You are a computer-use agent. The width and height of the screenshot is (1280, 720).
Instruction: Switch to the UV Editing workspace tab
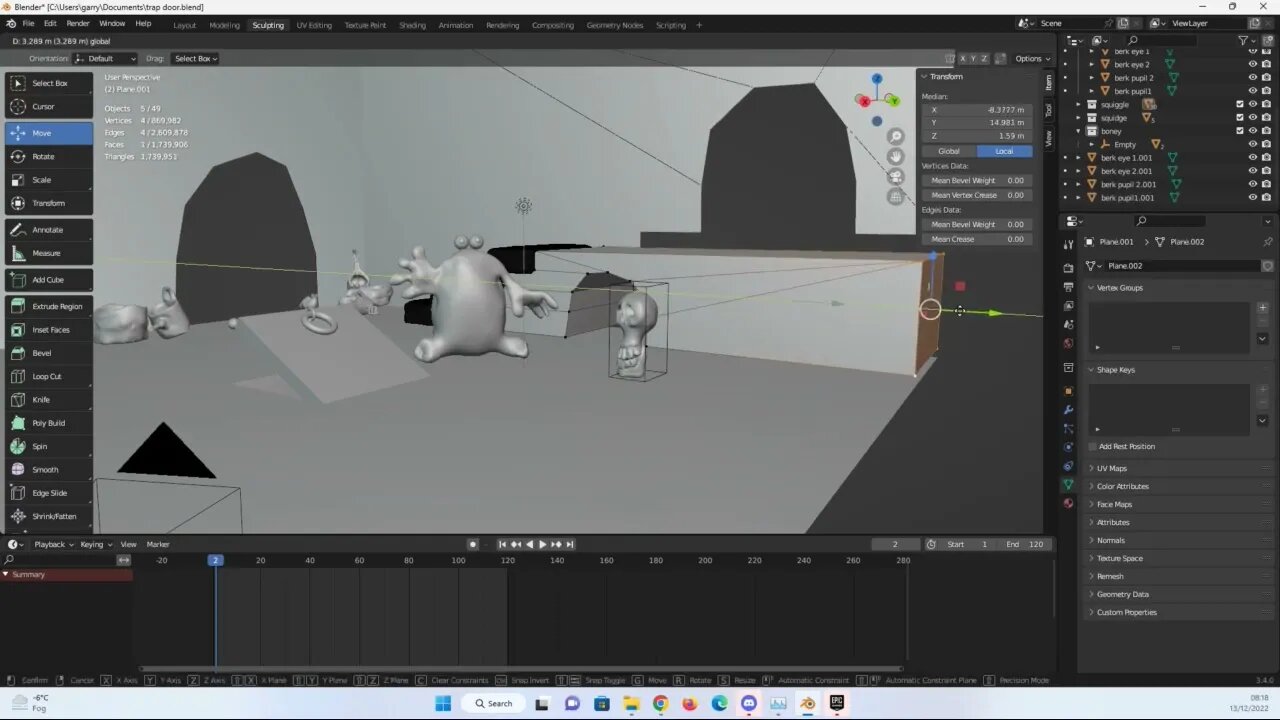[x=314, y=25]
